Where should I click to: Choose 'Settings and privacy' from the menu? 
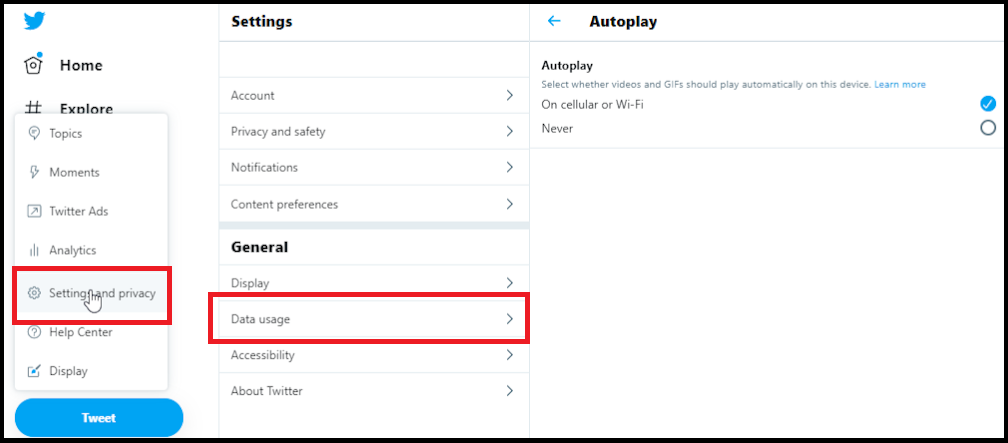tap(102, 294)
